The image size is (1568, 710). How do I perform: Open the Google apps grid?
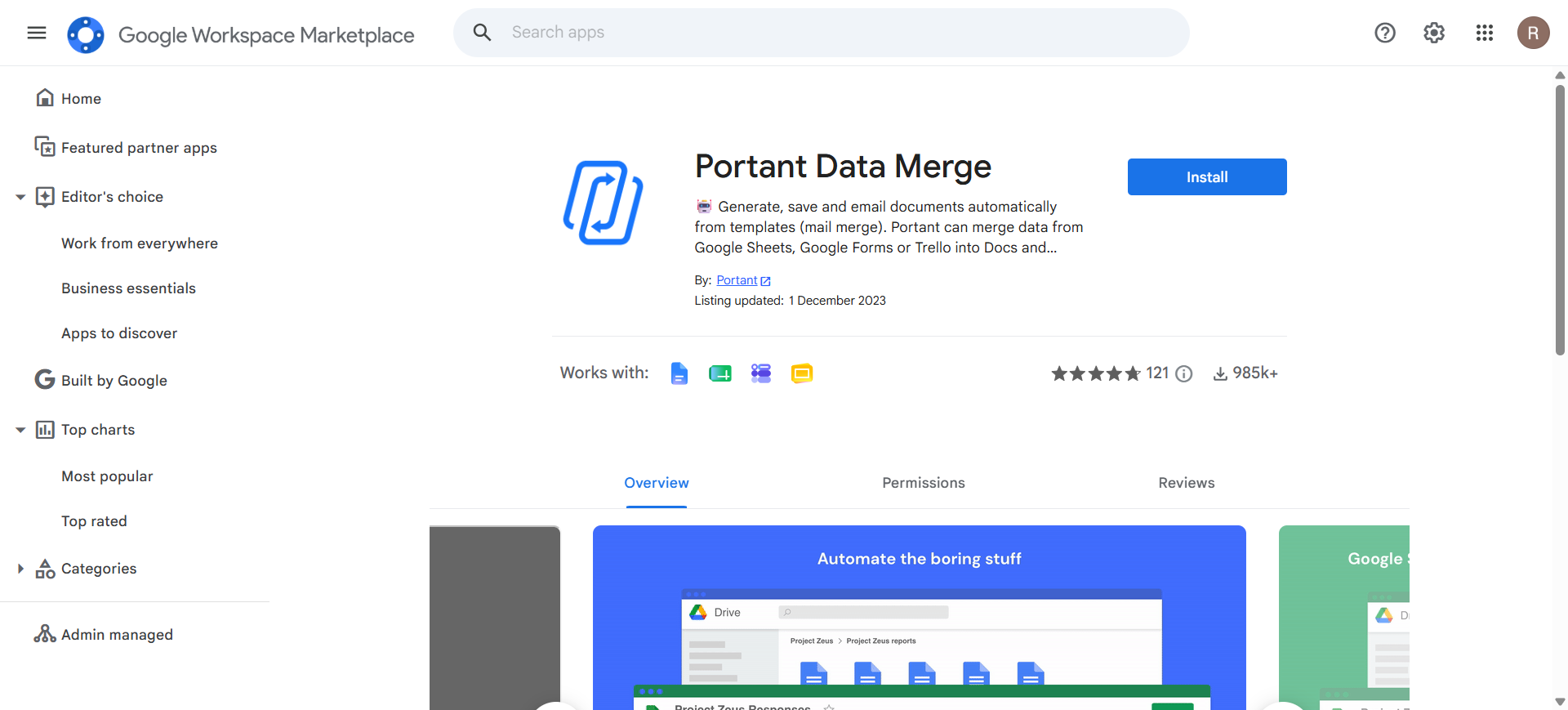1485,33
